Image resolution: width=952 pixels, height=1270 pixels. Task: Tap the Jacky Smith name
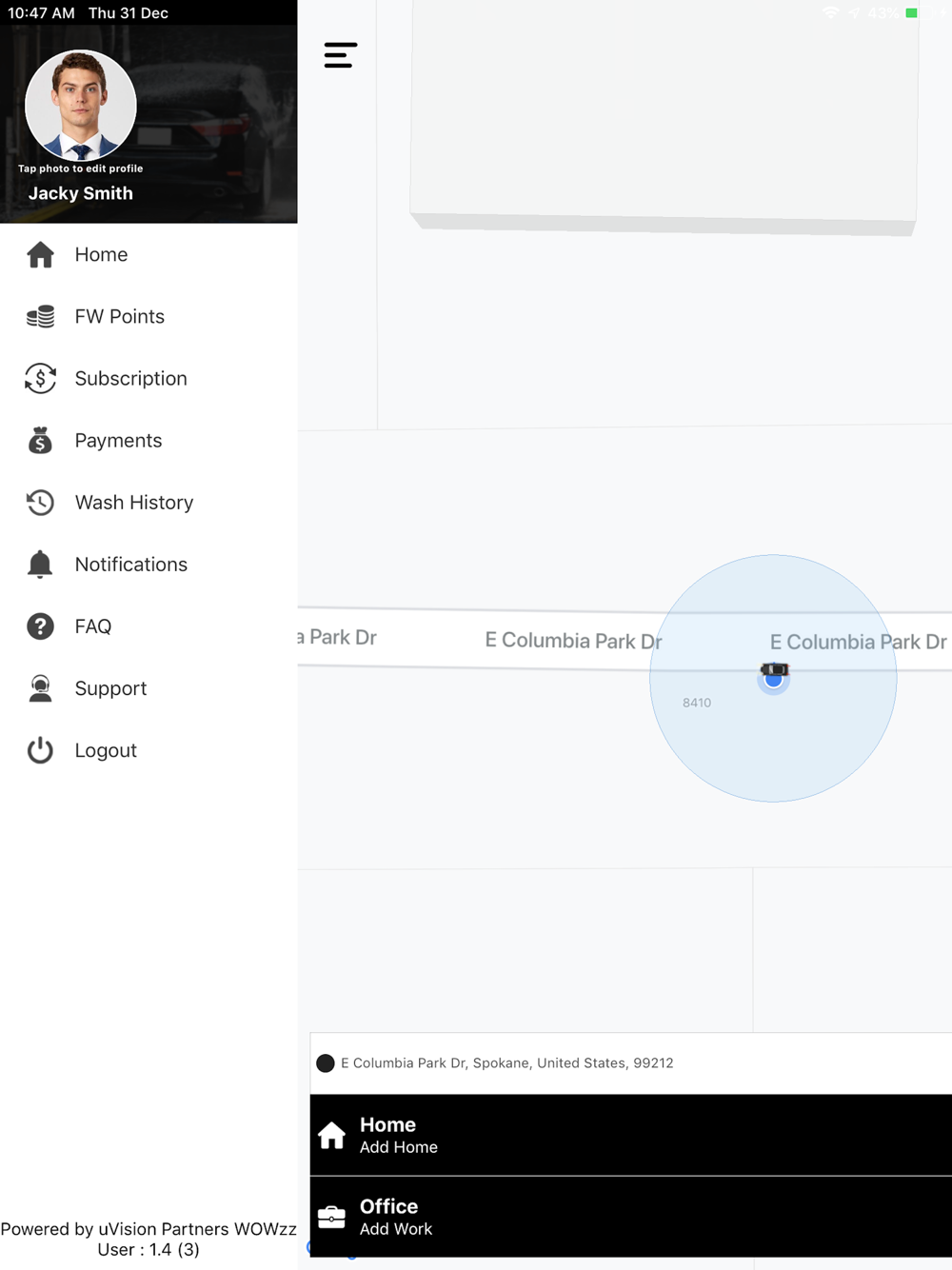coord(81,193)
